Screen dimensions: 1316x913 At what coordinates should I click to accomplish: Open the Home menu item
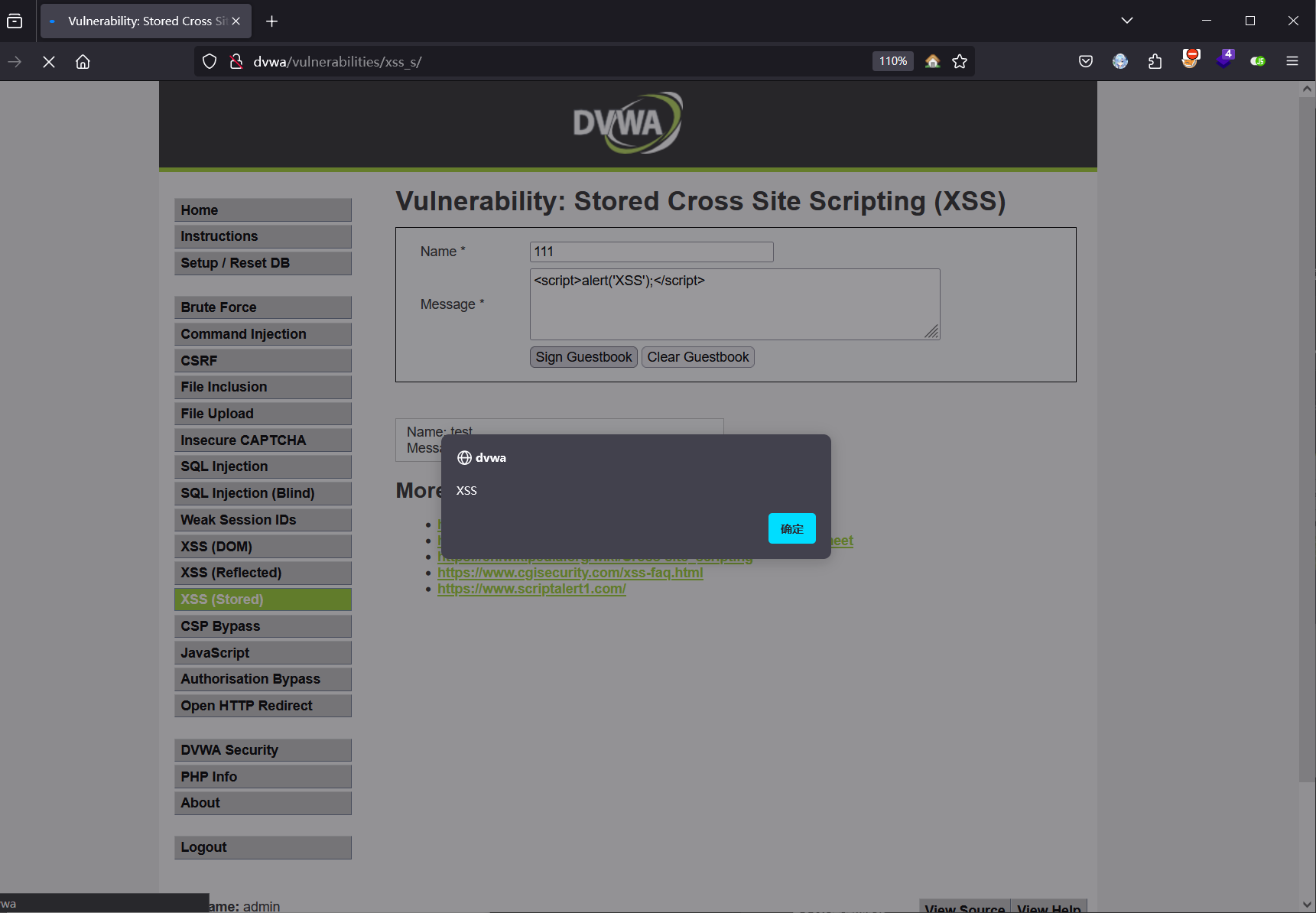click(x=263, y=210)
